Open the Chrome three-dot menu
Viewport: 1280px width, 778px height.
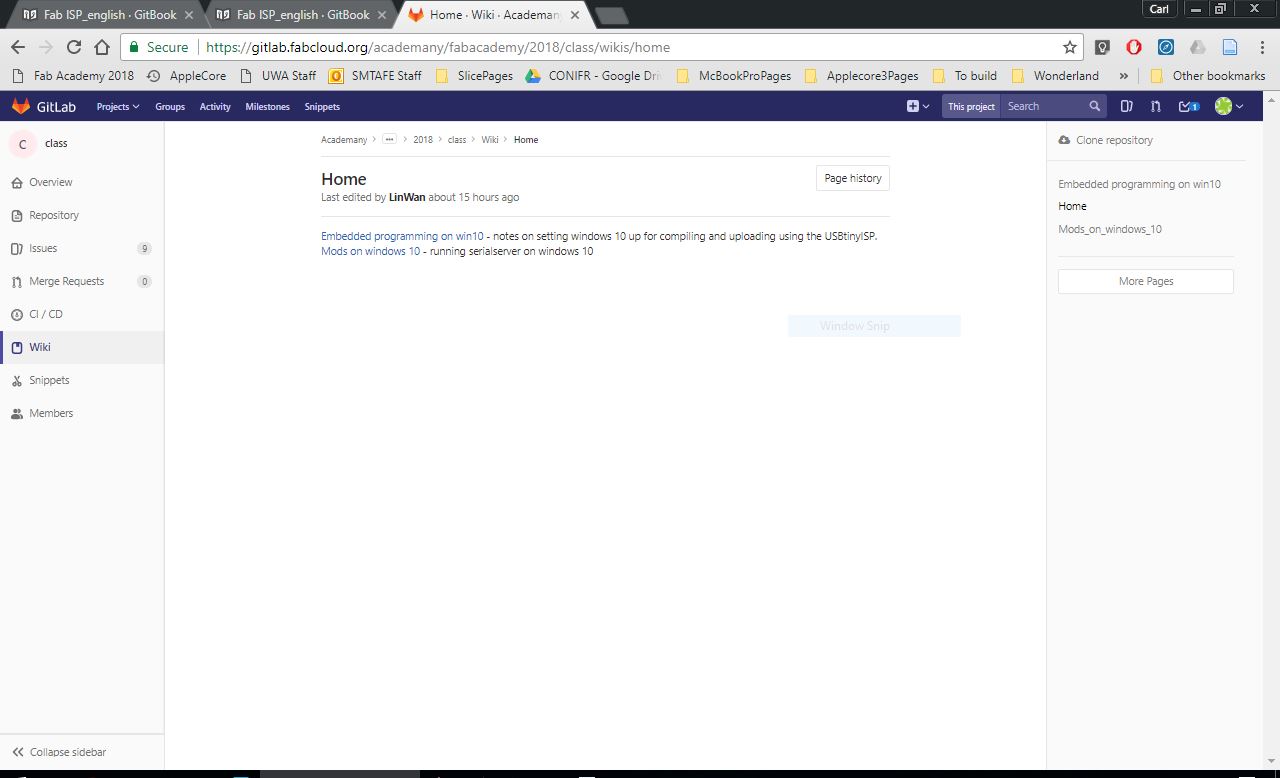pos(1262,47)
